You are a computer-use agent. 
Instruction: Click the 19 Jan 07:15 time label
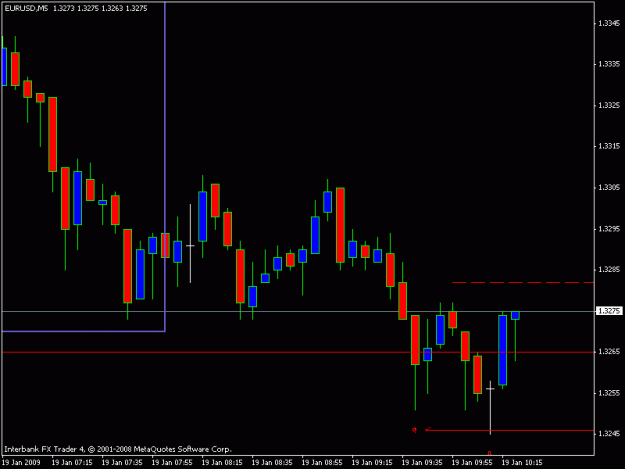[x=72, y=463]
